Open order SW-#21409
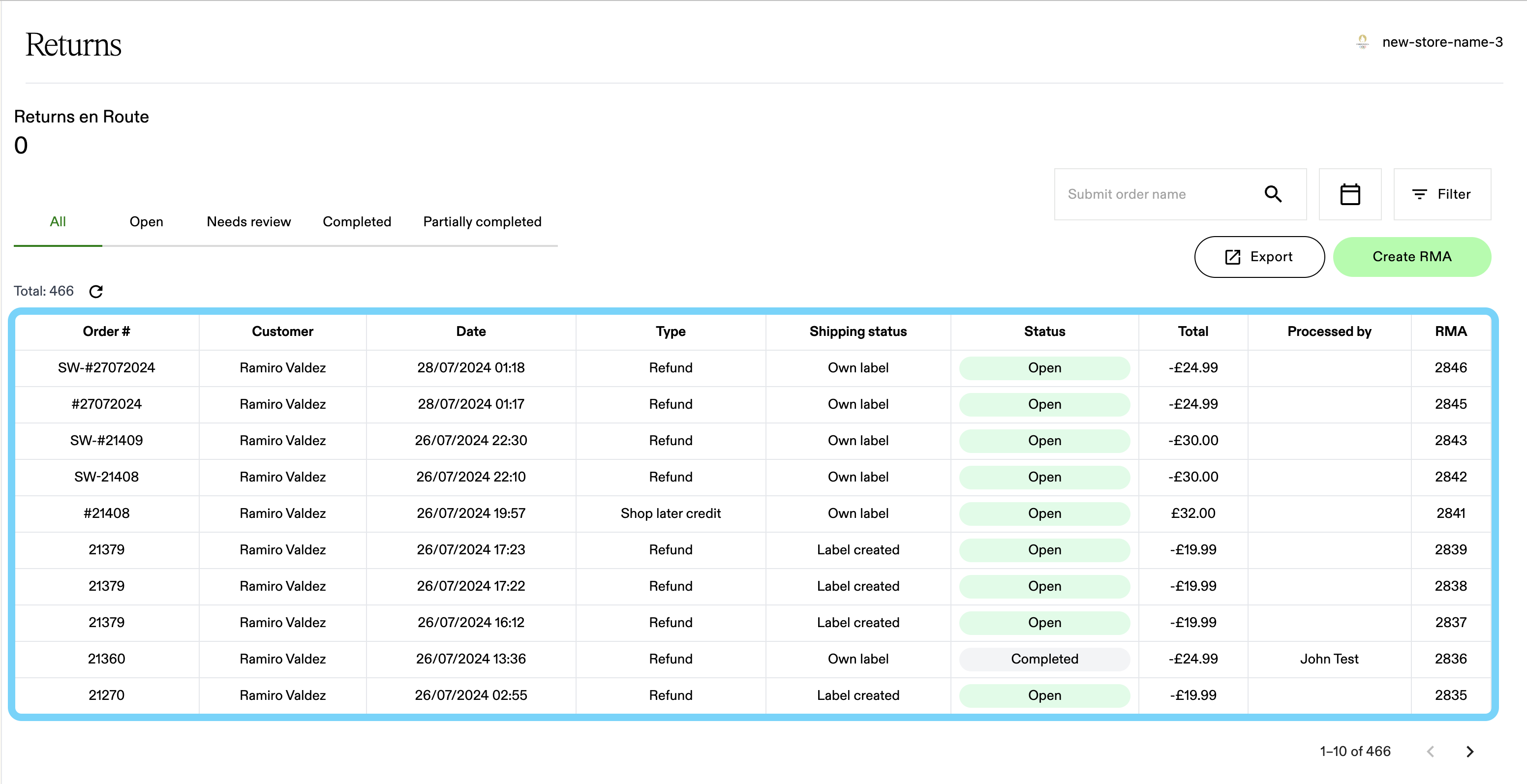 pyautogui.click(x=106, y=440)
